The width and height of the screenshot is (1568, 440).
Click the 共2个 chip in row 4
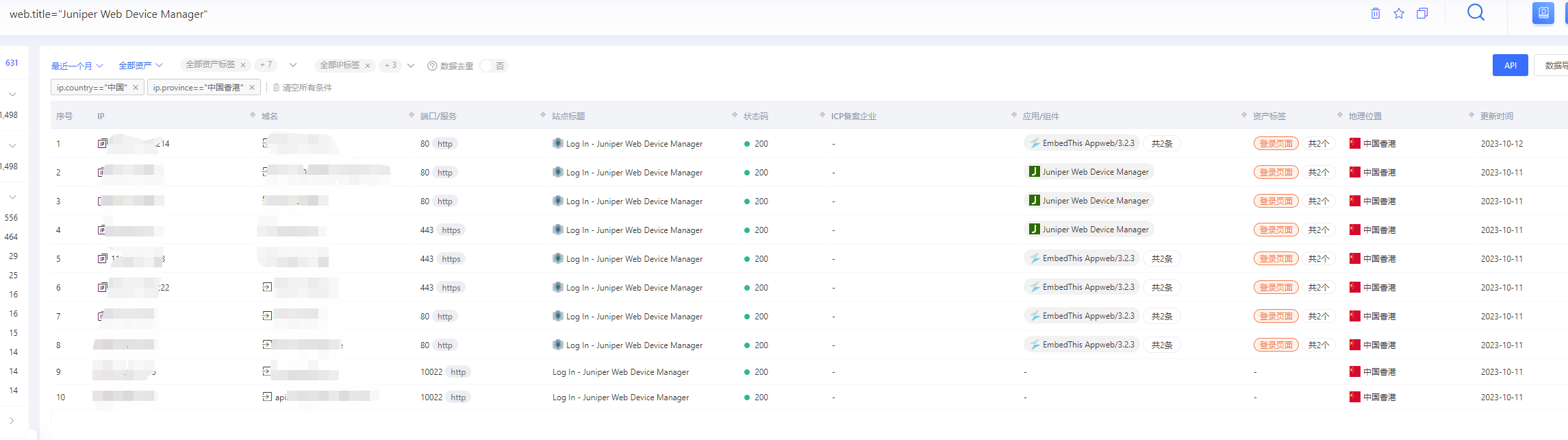pos(1318,230)
